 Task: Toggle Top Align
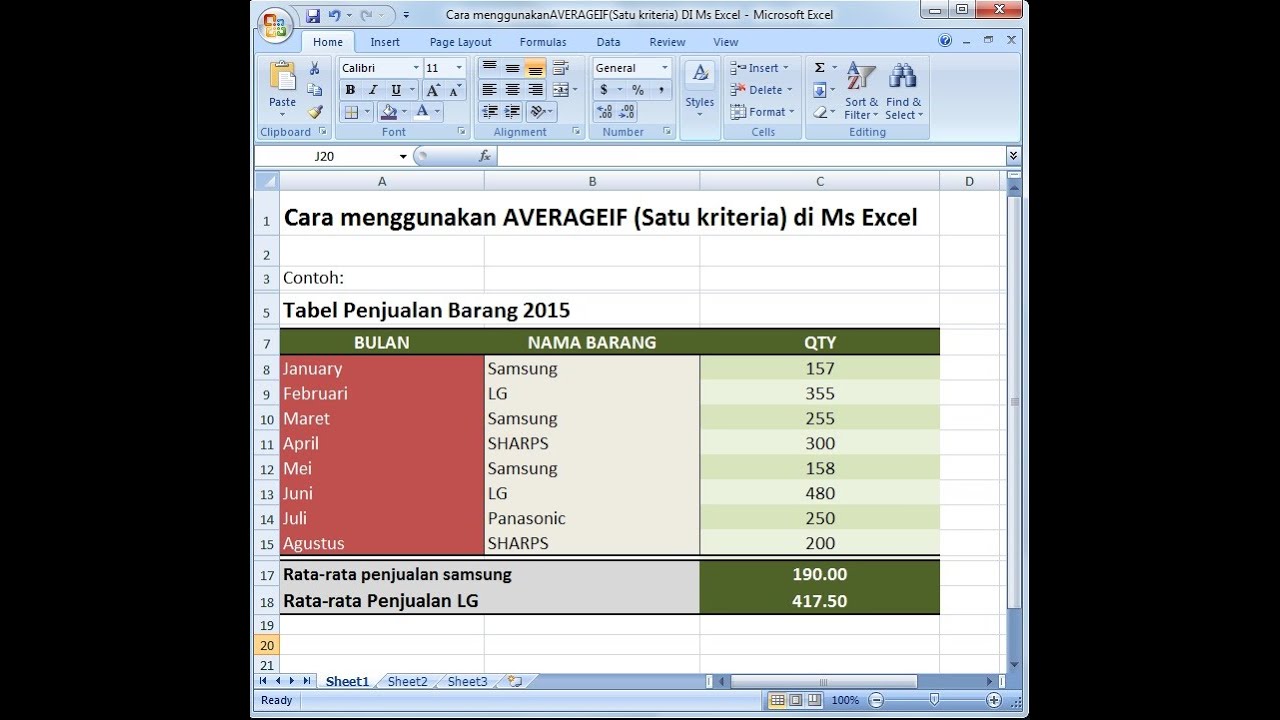tap(489, 68)
